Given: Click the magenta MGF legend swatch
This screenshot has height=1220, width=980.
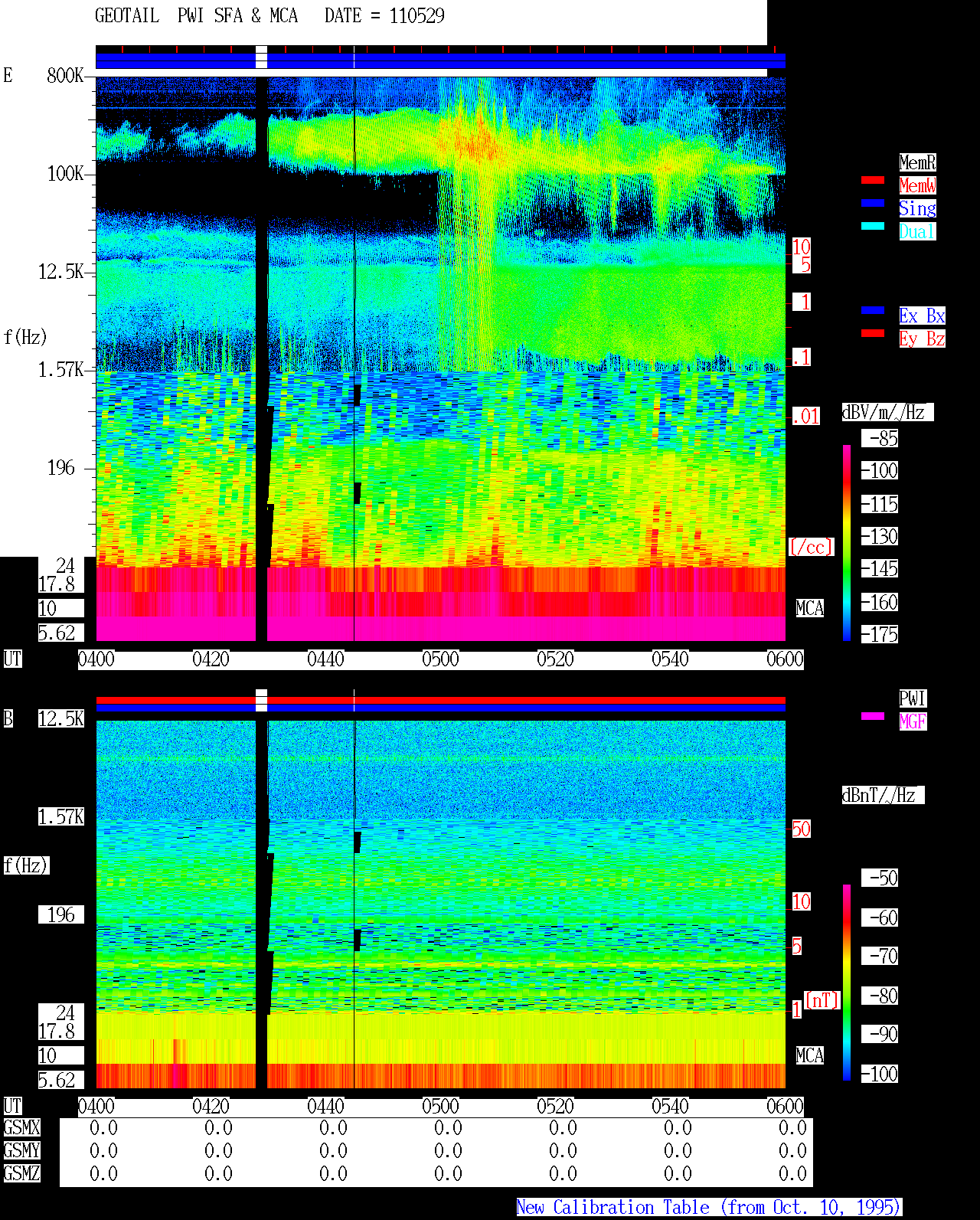Looking at the screenshot, I should pyautogui.click(x=873, y=716).
